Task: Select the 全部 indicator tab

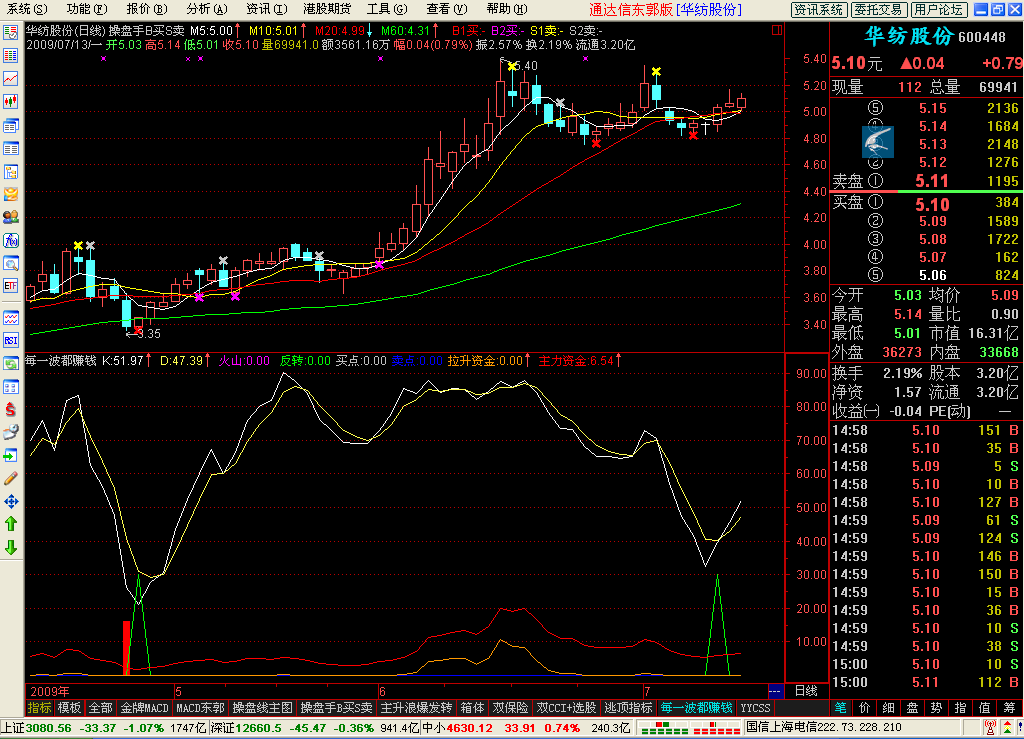Action: tap(101, 708)
